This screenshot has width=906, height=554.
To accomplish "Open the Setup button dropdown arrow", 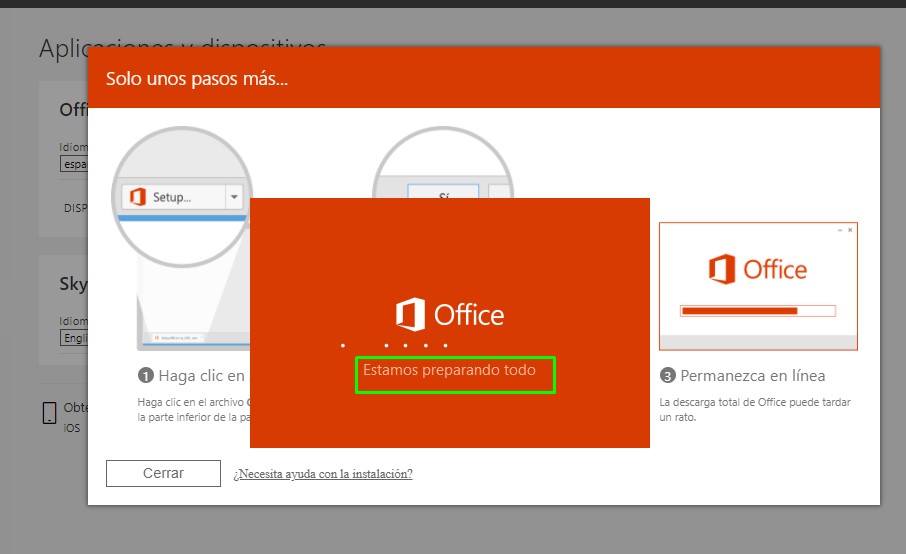I will (x=234, y=197).
